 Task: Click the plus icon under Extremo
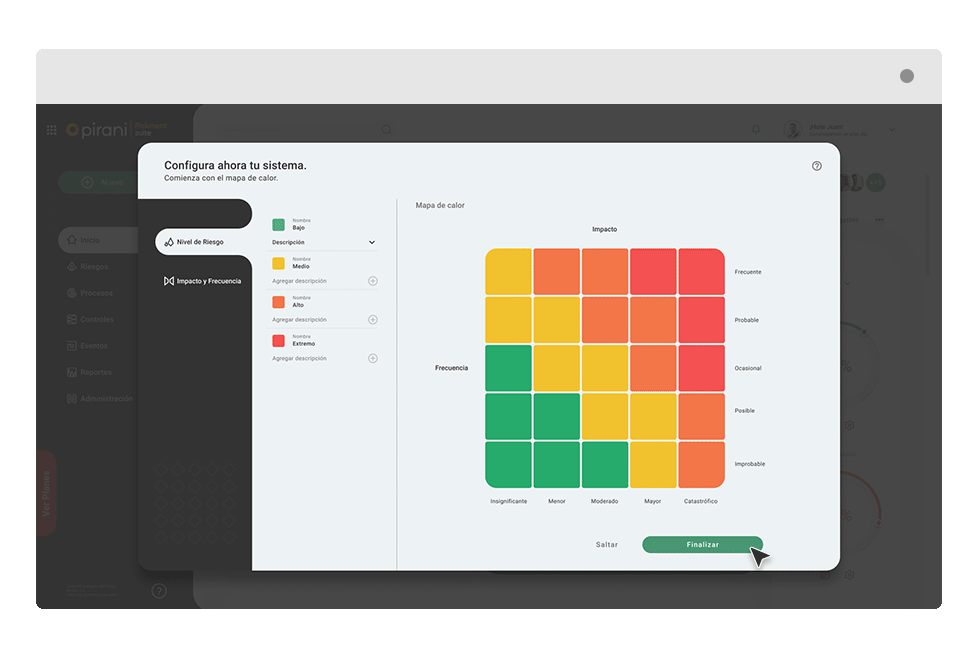coord(373,358)
